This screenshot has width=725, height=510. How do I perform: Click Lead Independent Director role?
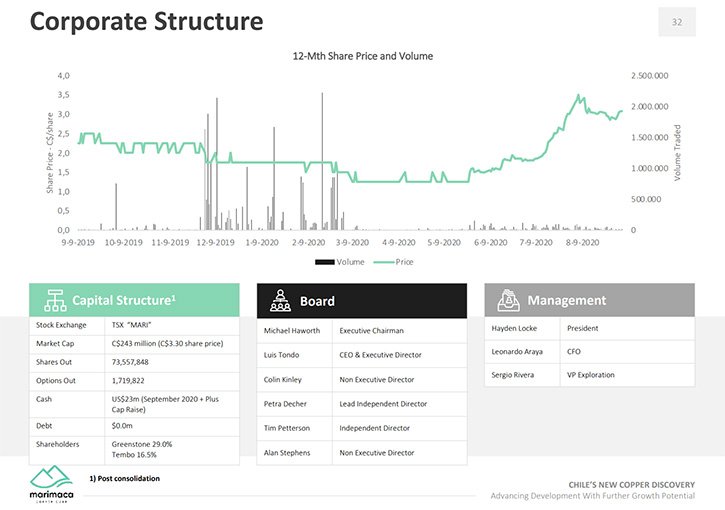click(383, 404)
